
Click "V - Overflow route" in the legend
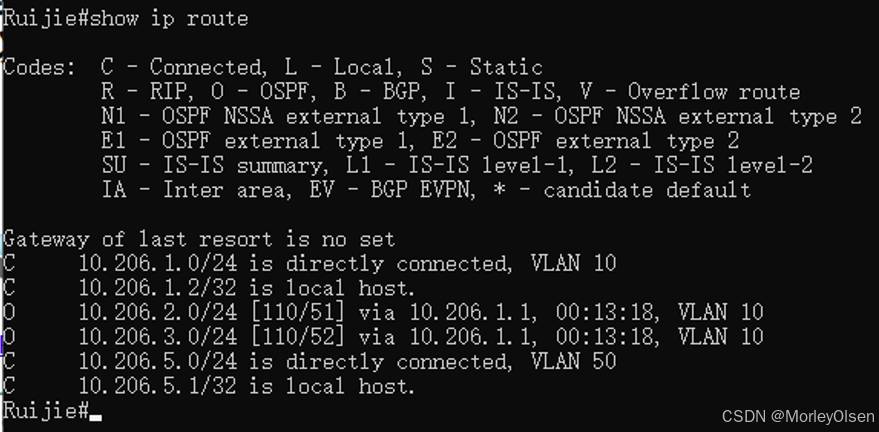point(714,93)
